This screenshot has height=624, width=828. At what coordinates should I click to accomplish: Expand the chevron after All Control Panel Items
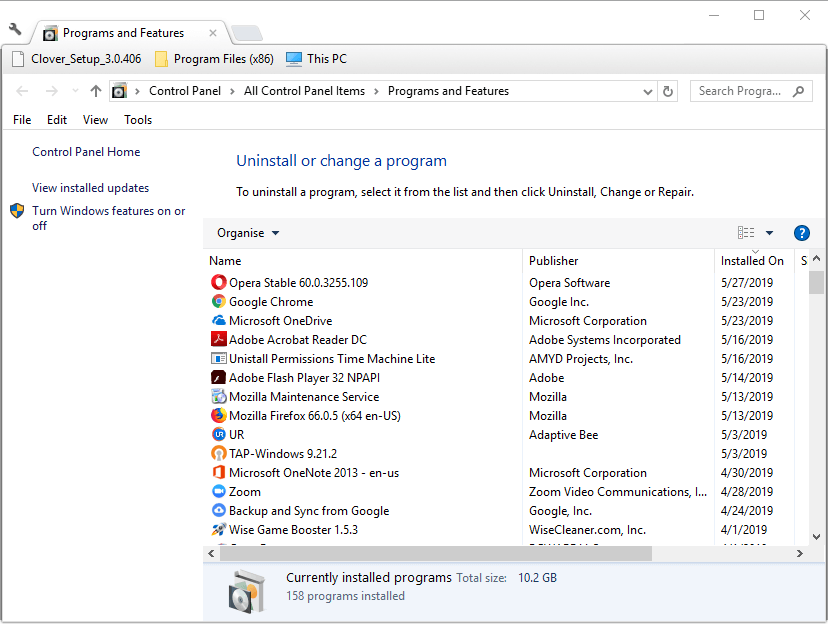tap(377, 91)
